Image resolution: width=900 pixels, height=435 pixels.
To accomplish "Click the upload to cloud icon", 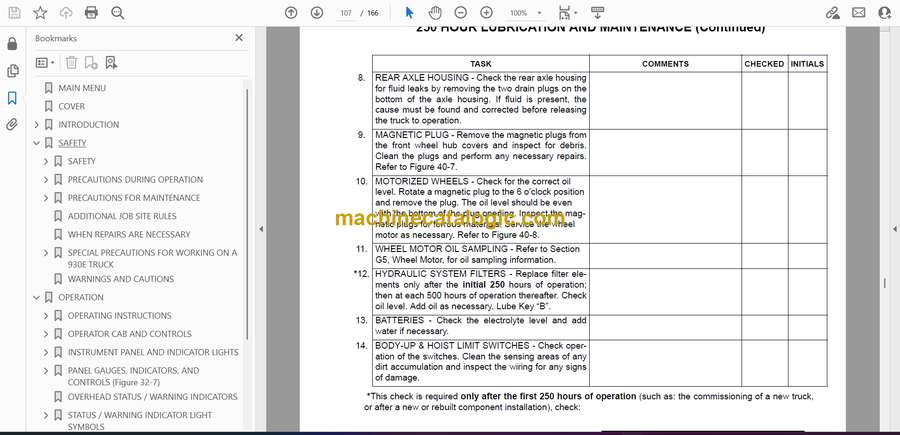I will pos(66,13).
